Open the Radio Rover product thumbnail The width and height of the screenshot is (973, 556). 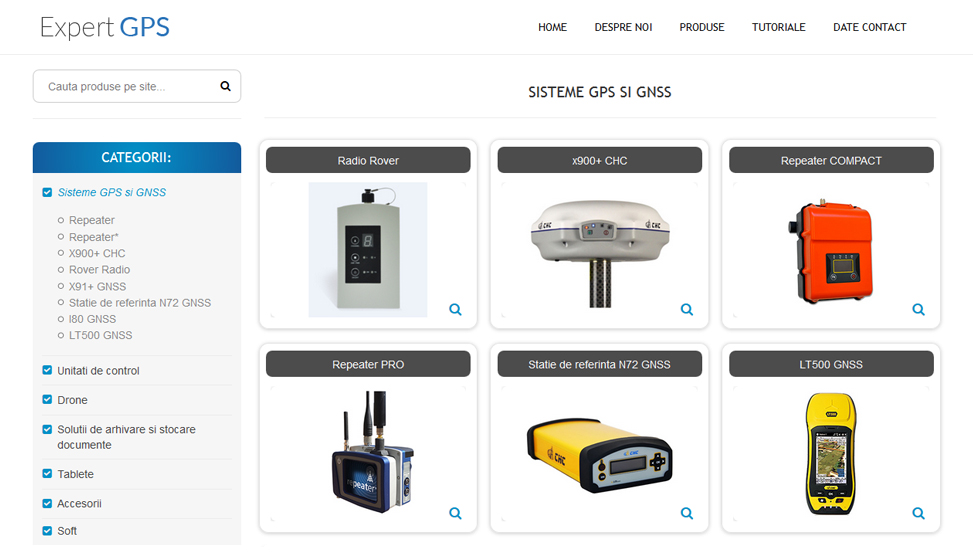point(368,249)
